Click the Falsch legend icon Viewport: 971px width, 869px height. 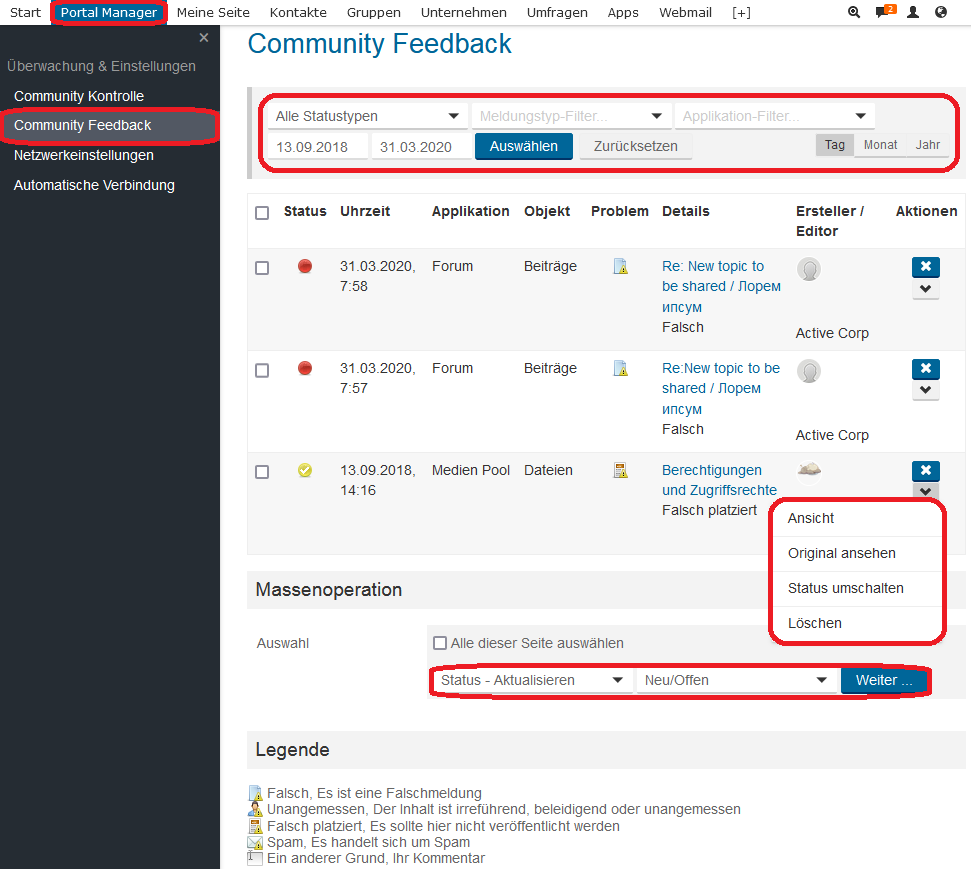(x=255, y=793)
